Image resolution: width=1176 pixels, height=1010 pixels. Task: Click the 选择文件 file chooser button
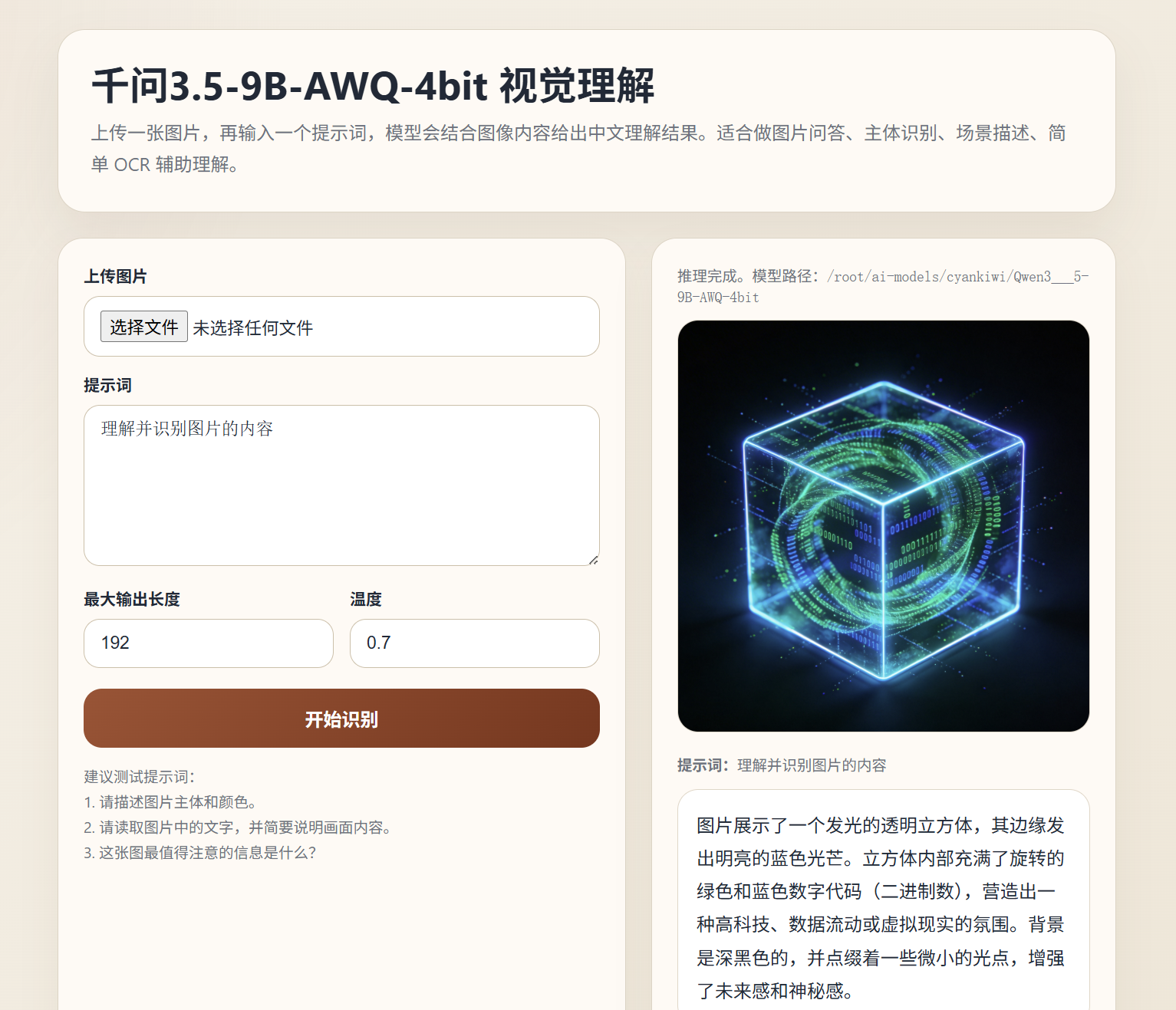pyautogui.click(x=143, y=327)
